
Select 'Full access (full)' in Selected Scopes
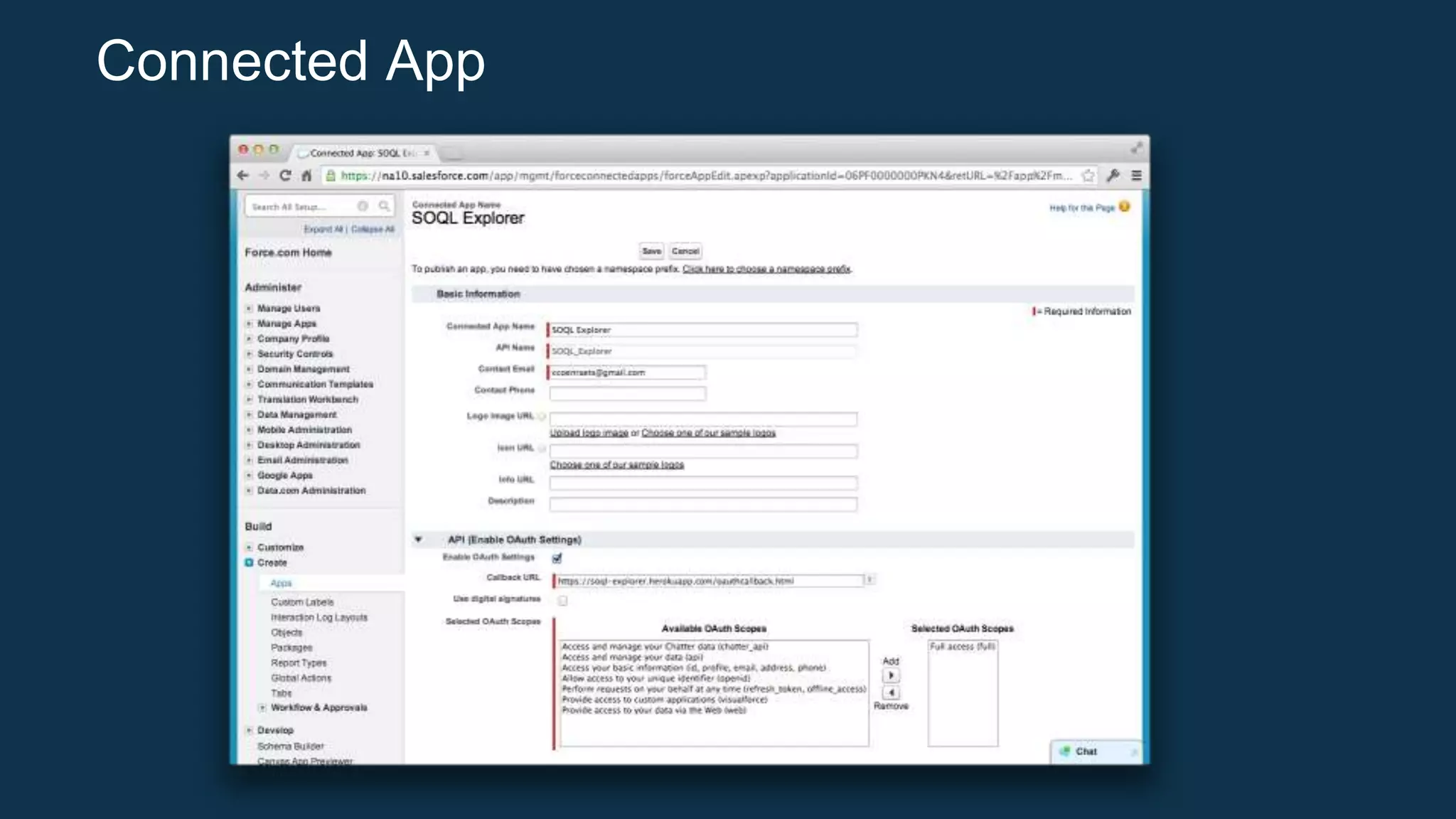click(x=963, y=647)
